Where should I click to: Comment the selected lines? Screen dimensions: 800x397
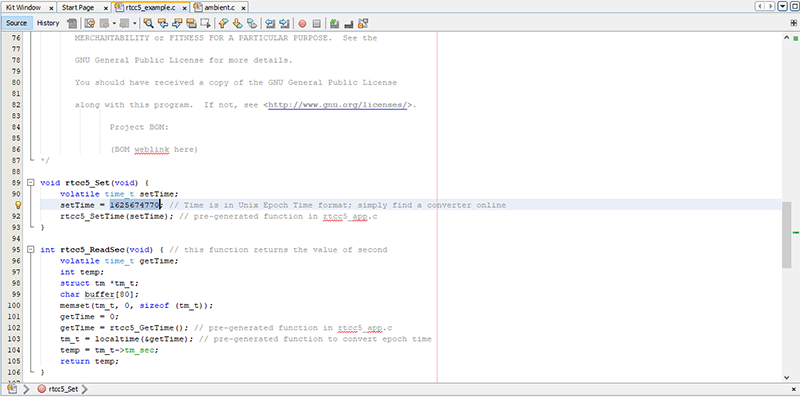[x=334, y=23]
